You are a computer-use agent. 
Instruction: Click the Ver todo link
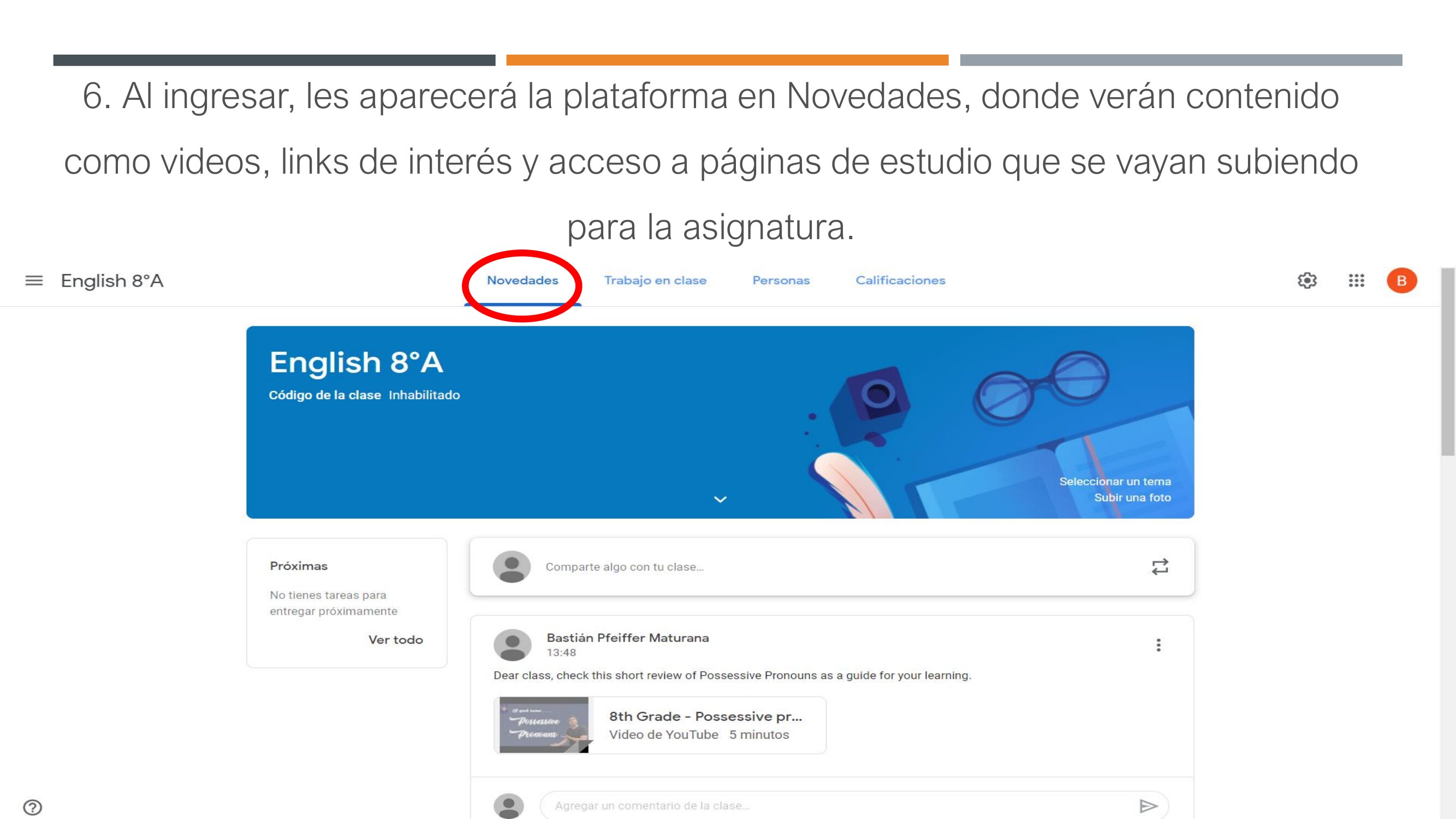395,640
